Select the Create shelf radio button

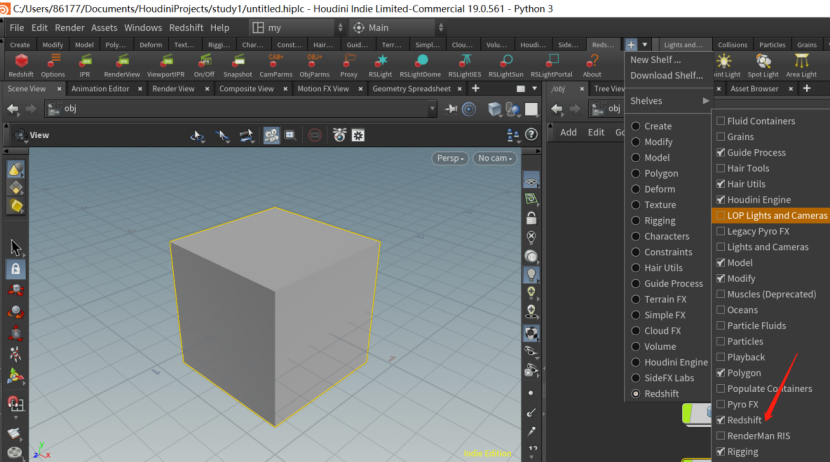coord(636,126)
